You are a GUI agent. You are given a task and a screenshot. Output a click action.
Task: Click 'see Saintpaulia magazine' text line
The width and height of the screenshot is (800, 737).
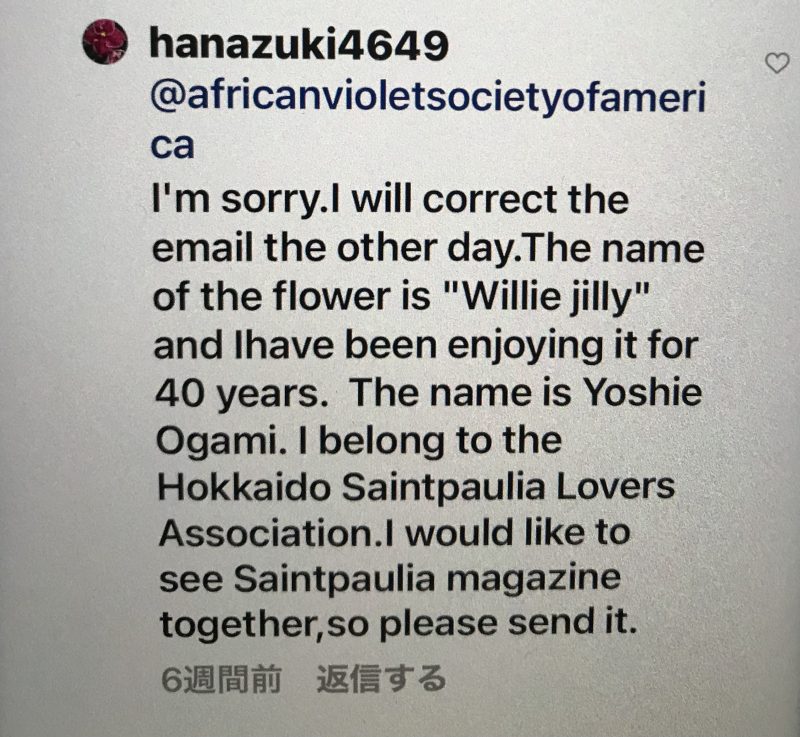(x=390, y=581)
